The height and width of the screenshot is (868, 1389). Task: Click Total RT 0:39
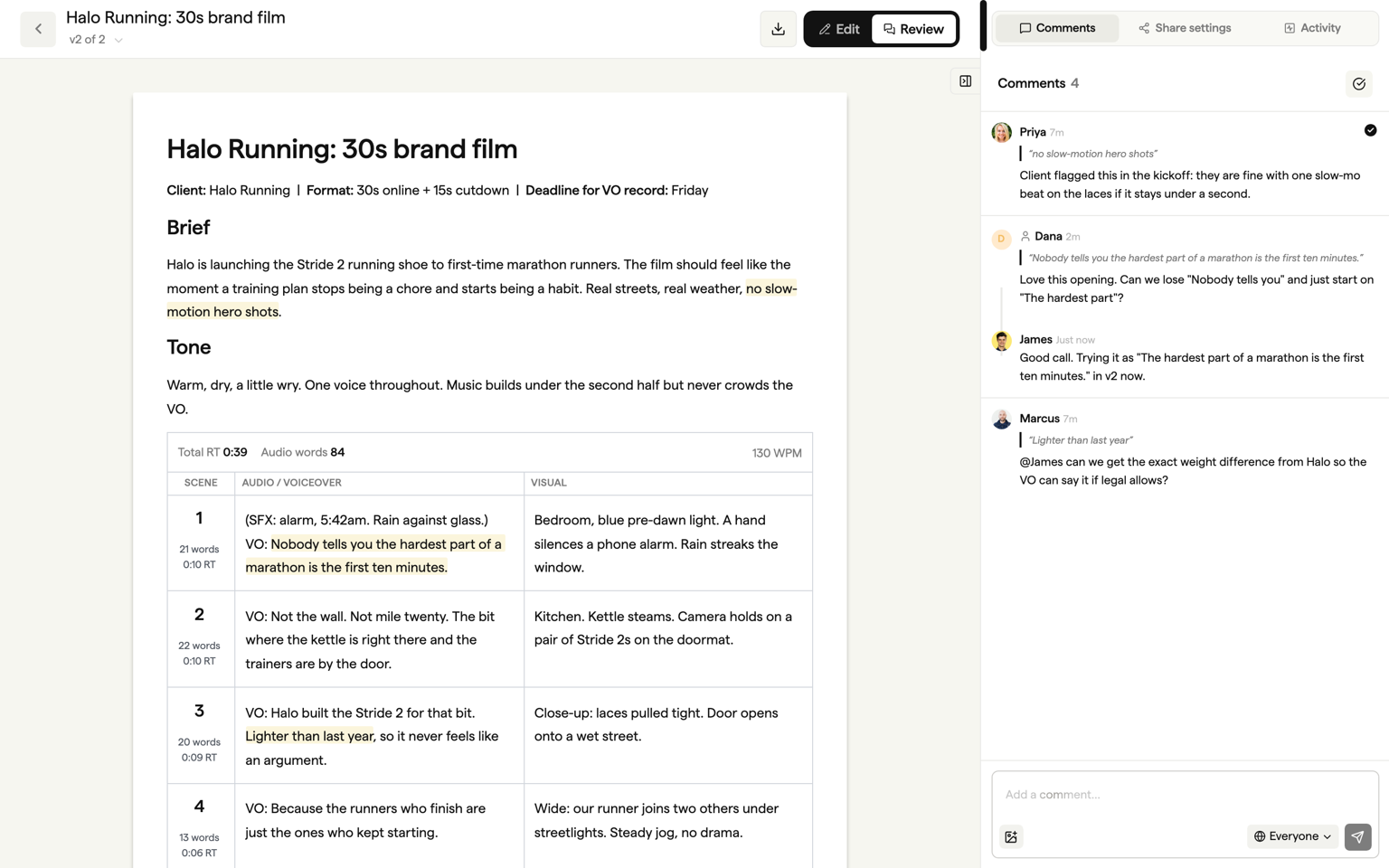pyautogui.click(x=213, y=452)
